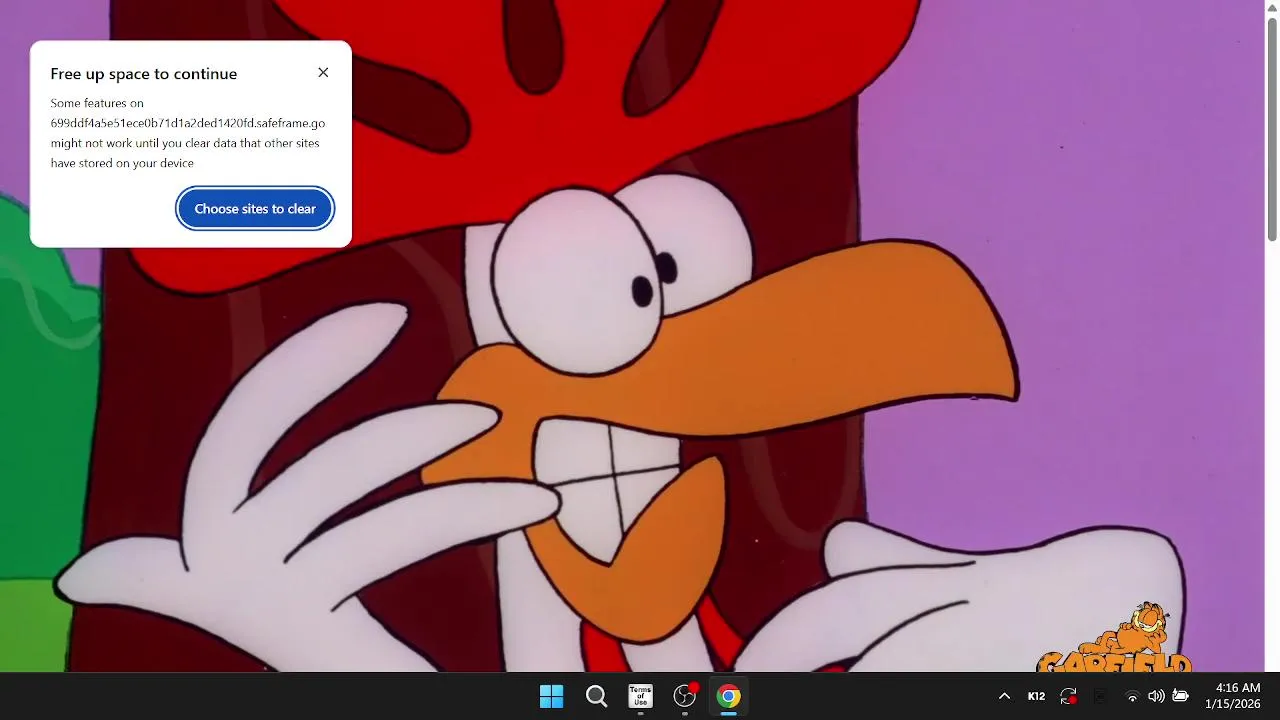Click the sync status tray icon
This screenshot has width=1280, height=720.
pos(1068,696)
